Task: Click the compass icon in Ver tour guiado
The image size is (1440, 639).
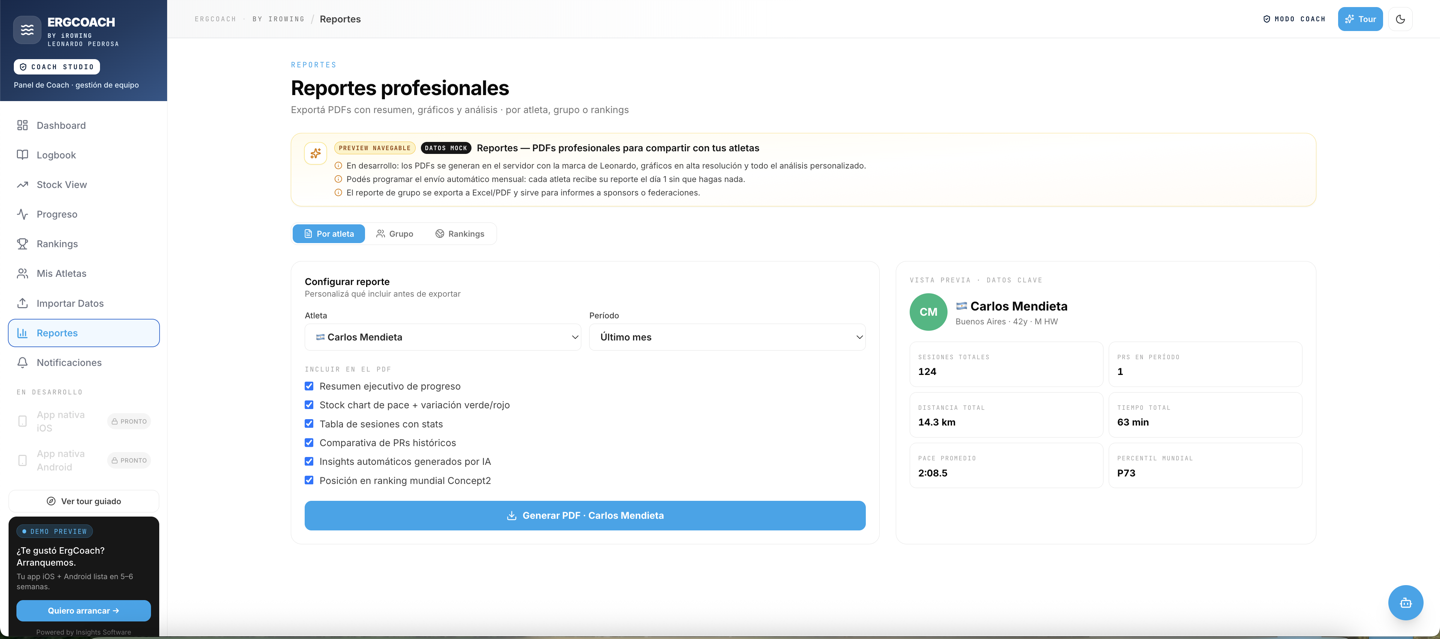Action: 51,501
